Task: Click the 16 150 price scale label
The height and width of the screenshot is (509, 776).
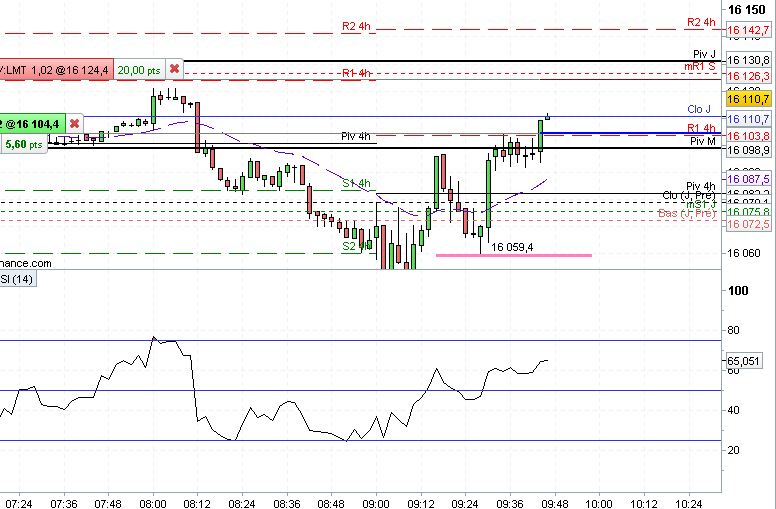Action: tap(747, 9)
